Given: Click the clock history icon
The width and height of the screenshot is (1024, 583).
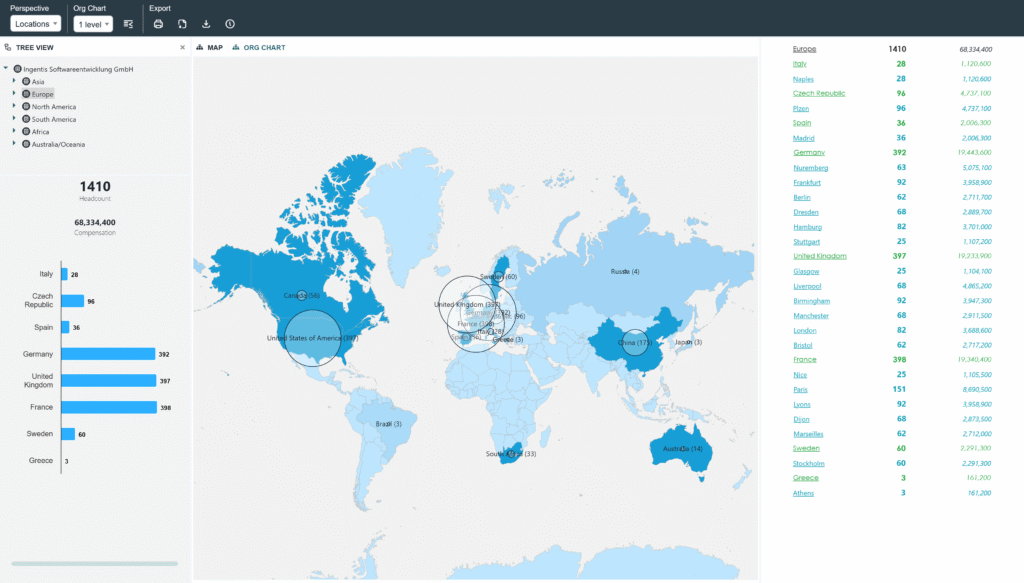Looking at the screenshot, I should click(230, 24).
